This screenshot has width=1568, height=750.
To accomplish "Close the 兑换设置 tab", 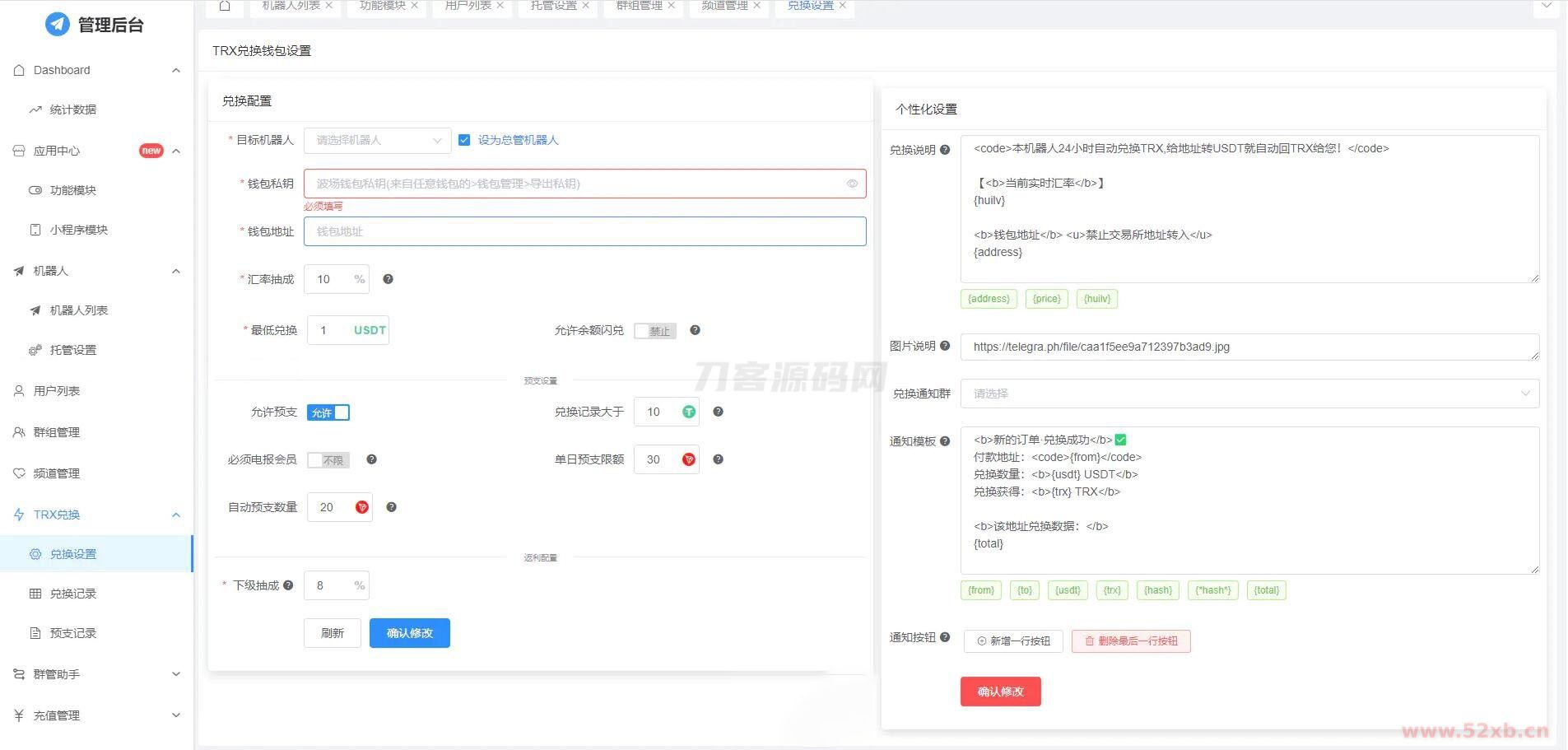I will pos(842,6).
